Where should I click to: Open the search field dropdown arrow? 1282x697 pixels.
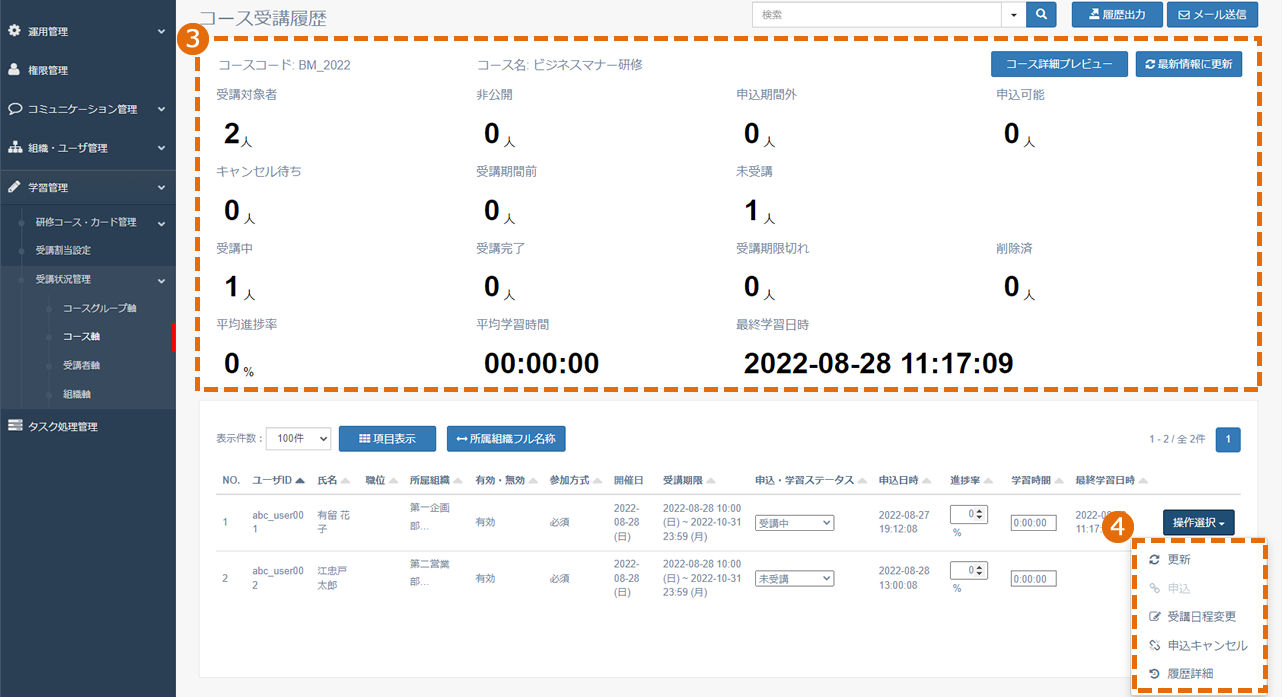pyautogui.click(x=1014, y=15)
